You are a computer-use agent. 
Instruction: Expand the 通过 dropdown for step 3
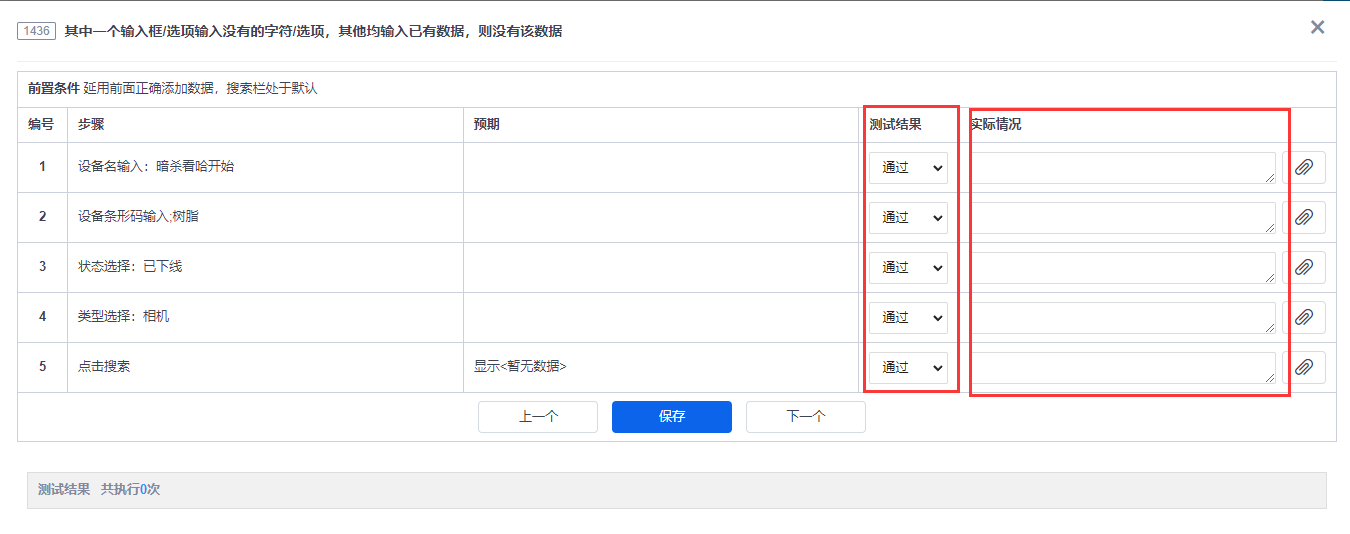(908, 268)
